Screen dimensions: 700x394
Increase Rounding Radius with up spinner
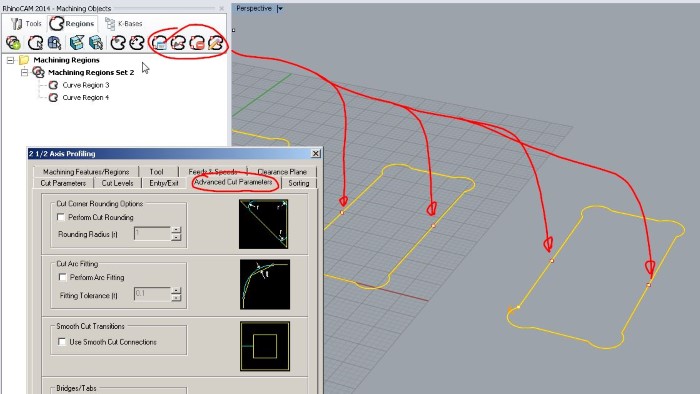[176, 230]
